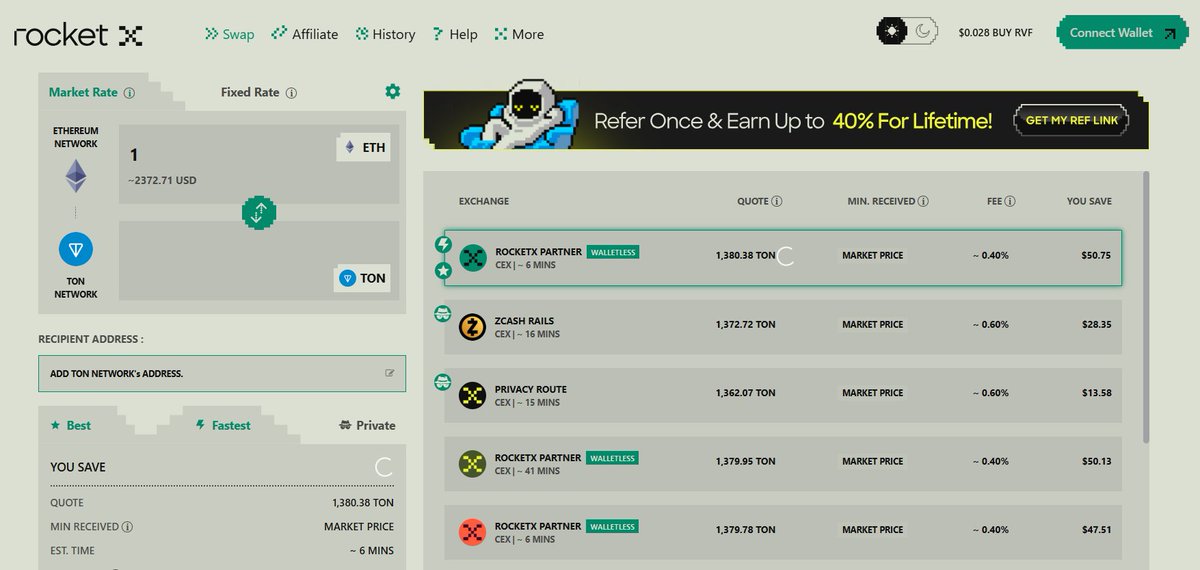Select the Privacy Route exchange row

tap(783, 394)
